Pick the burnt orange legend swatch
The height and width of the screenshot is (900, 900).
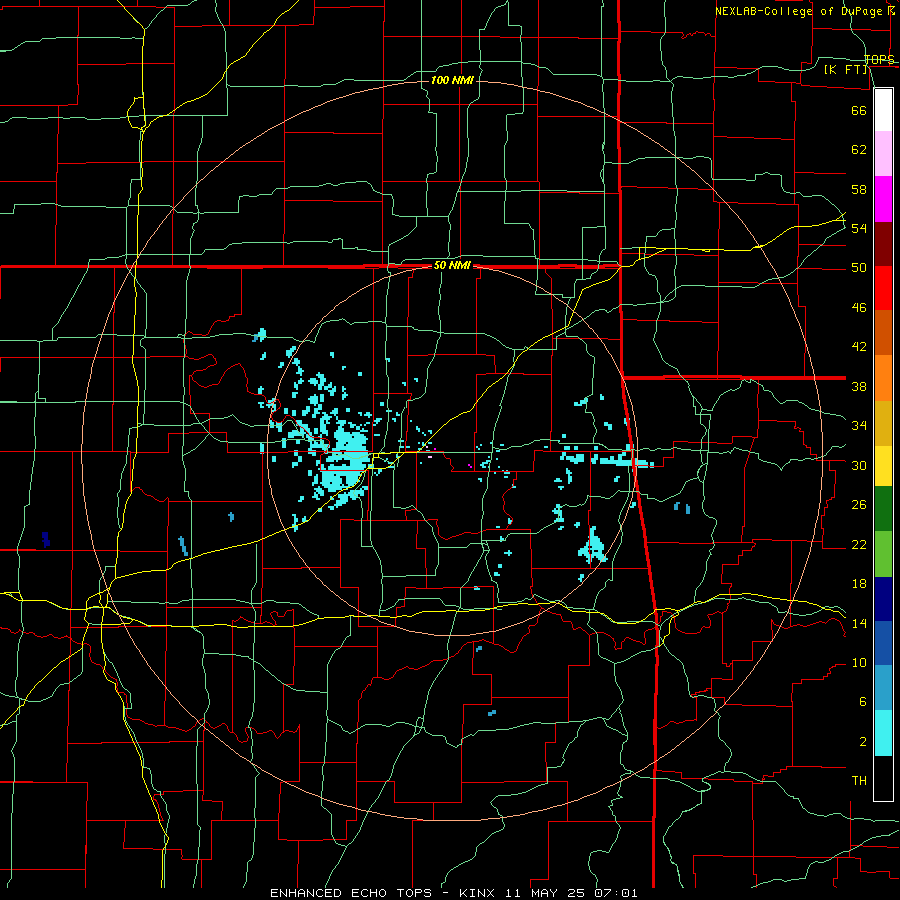(x=883, y=332)
